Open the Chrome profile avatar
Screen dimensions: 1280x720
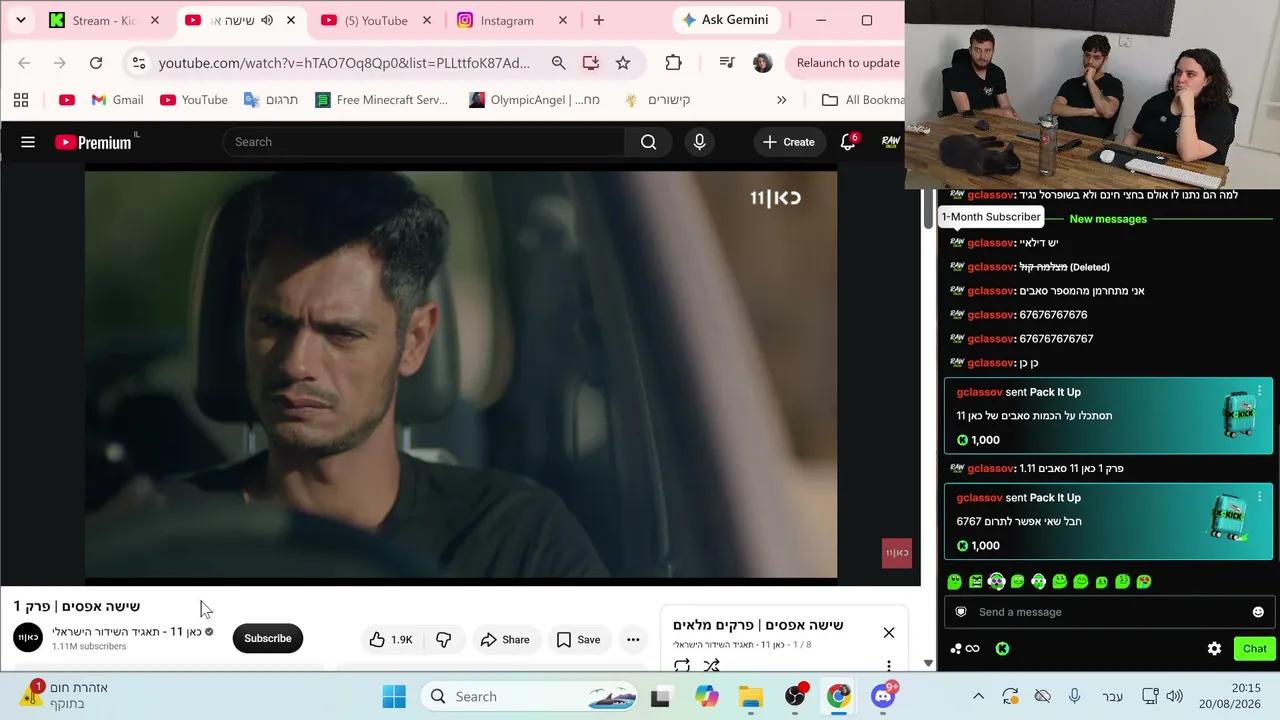click(x=762, y=63)
